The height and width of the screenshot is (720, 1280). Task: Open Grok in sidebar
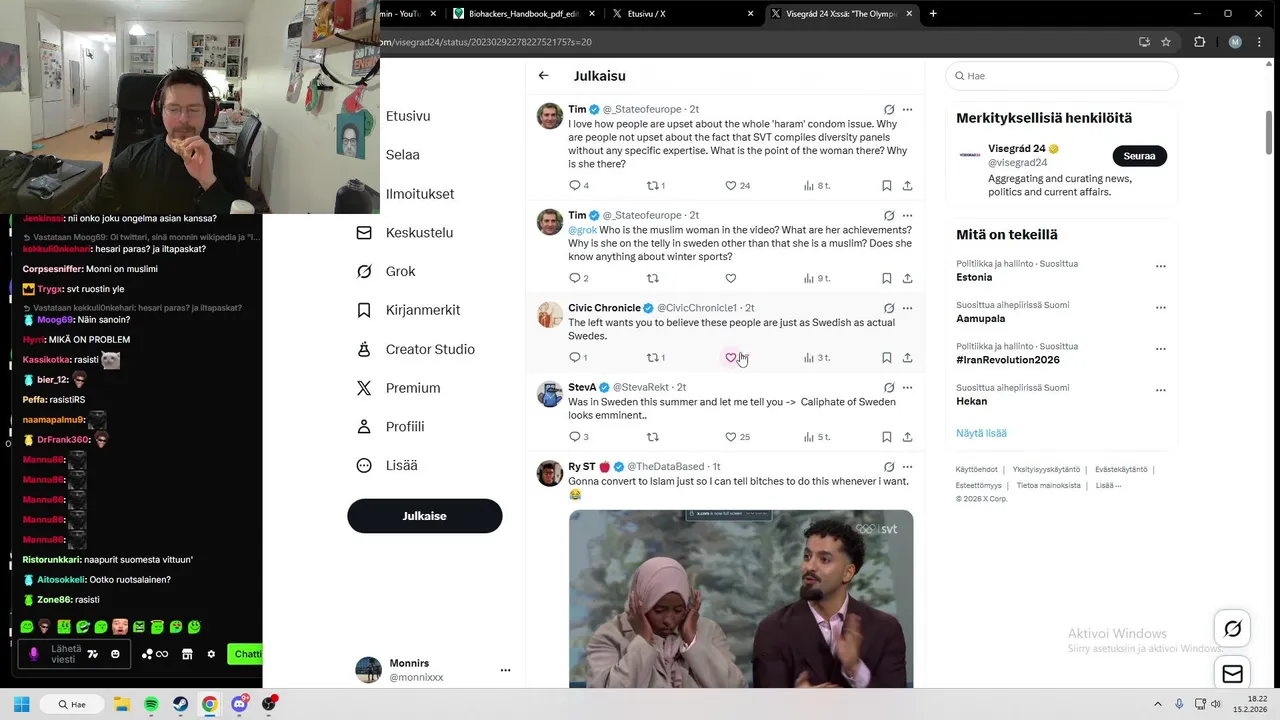coord(386,271)
